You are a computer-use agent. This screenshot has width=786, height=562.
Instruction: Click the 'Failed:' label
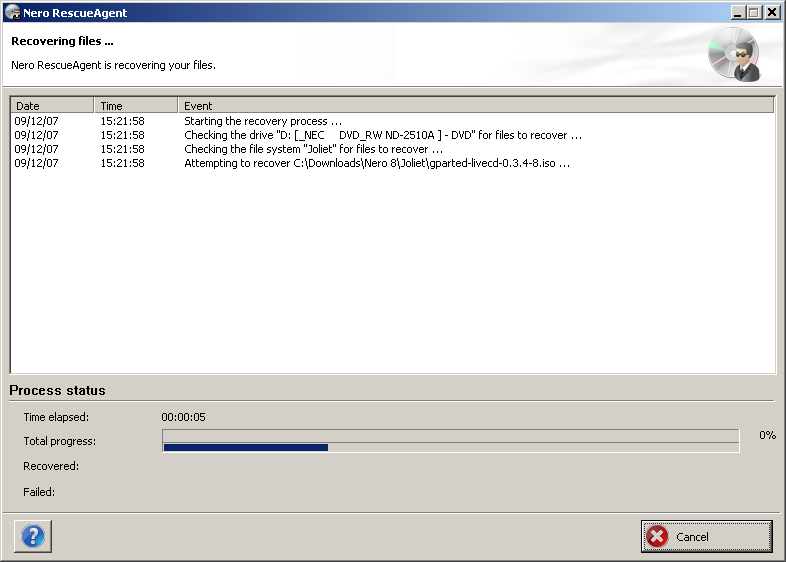39,492
